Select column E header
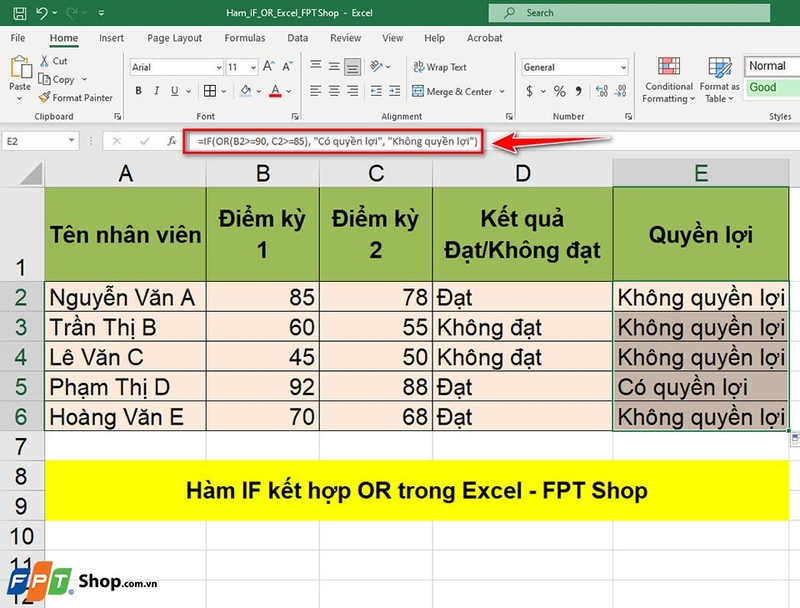 pyautogui.click(x=701, y=173)
